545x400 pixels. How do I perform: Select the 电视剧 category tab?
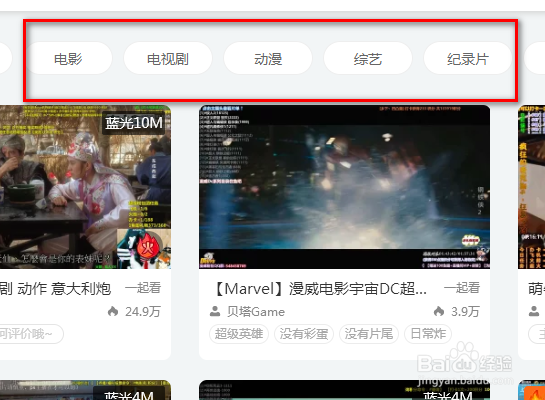click(x=168, y=58)
